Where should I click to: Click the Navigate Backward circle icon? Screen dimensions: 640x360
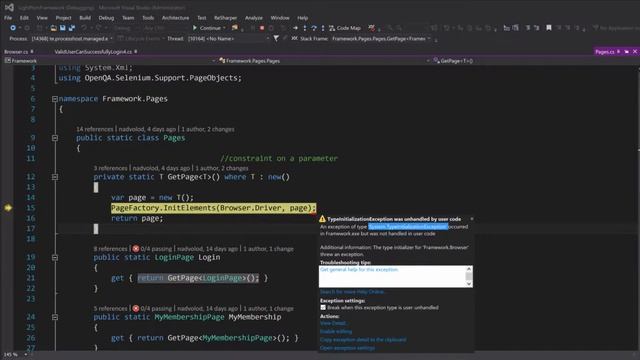point(13,28)
